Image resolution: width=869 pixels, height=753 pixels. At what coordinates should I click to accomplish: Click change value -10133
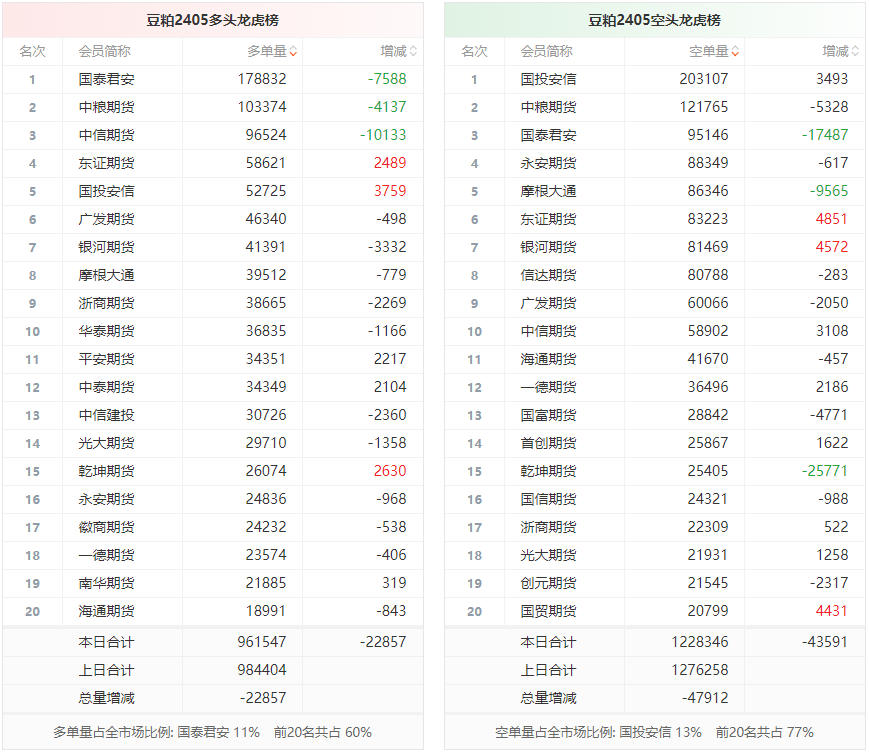383,135
